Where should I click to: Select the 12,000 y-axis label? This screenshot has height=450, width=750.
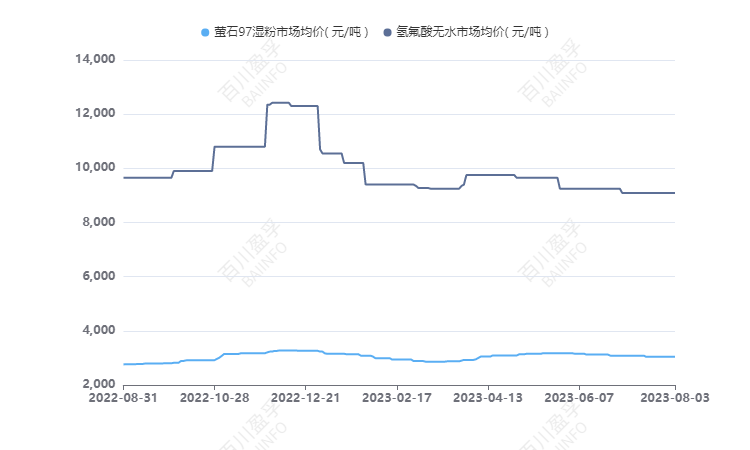[96, 114]
